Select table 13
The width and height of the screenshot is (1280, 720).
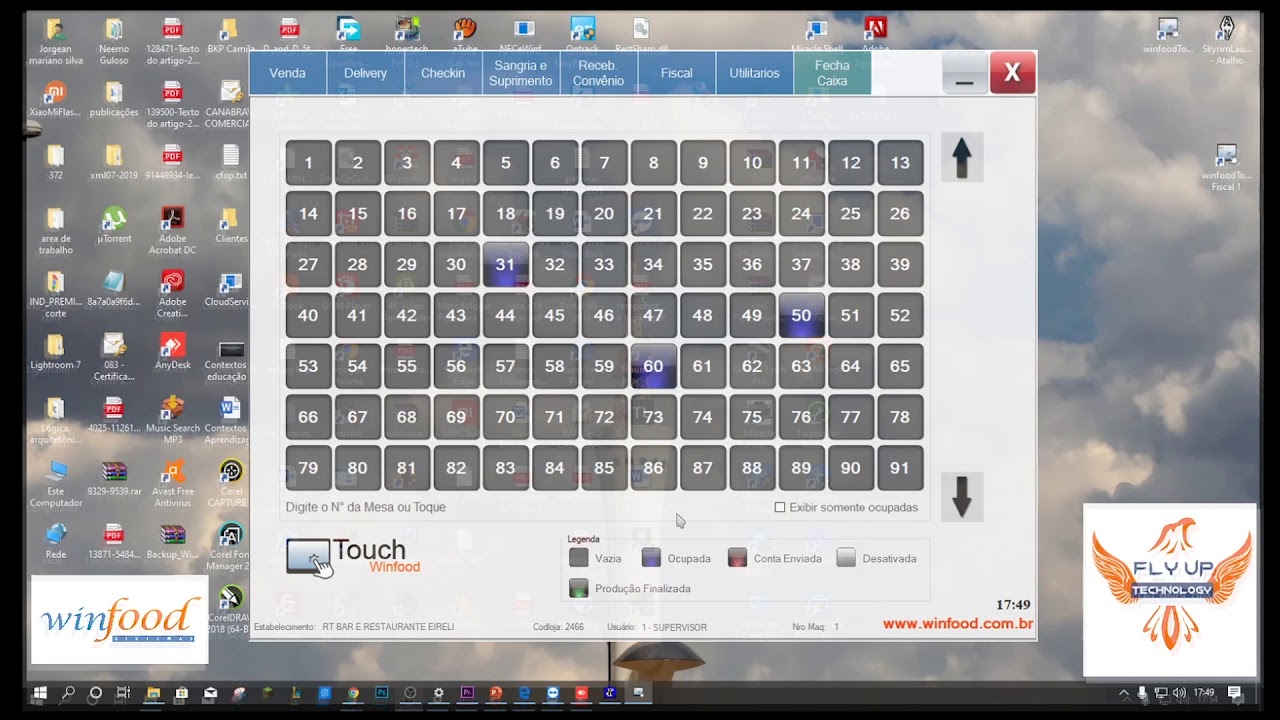point(900,163)
